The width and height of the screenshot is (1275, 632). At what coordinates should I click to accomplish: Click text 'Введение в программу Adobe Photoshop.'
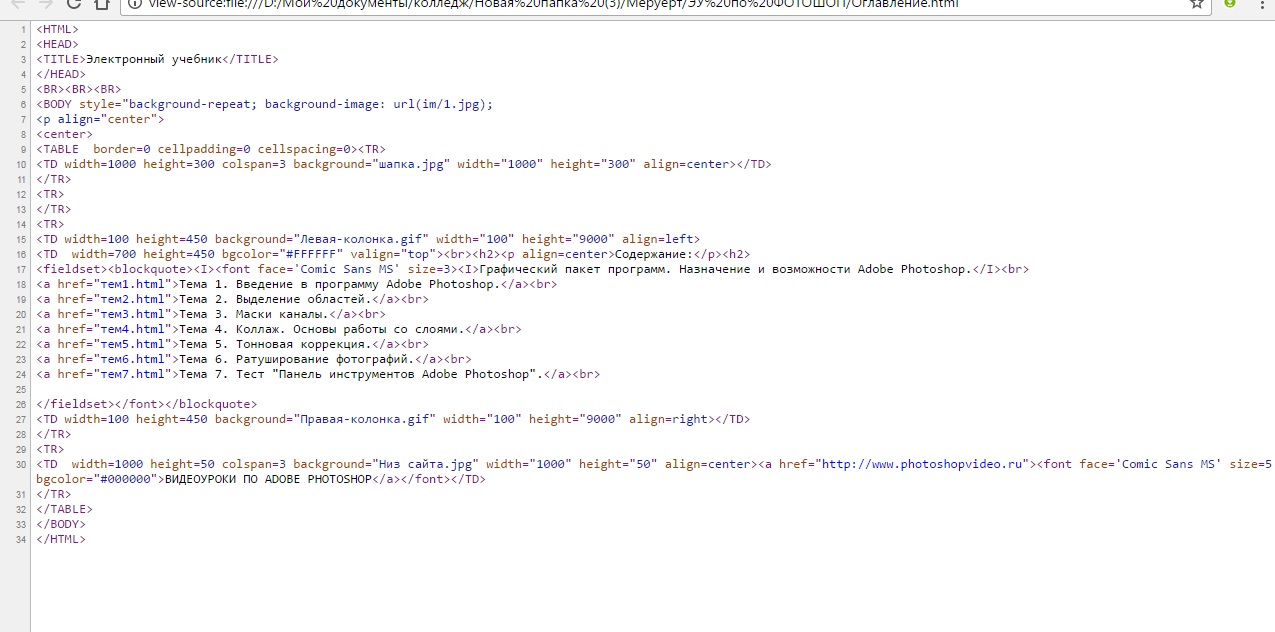coord(368,284)
